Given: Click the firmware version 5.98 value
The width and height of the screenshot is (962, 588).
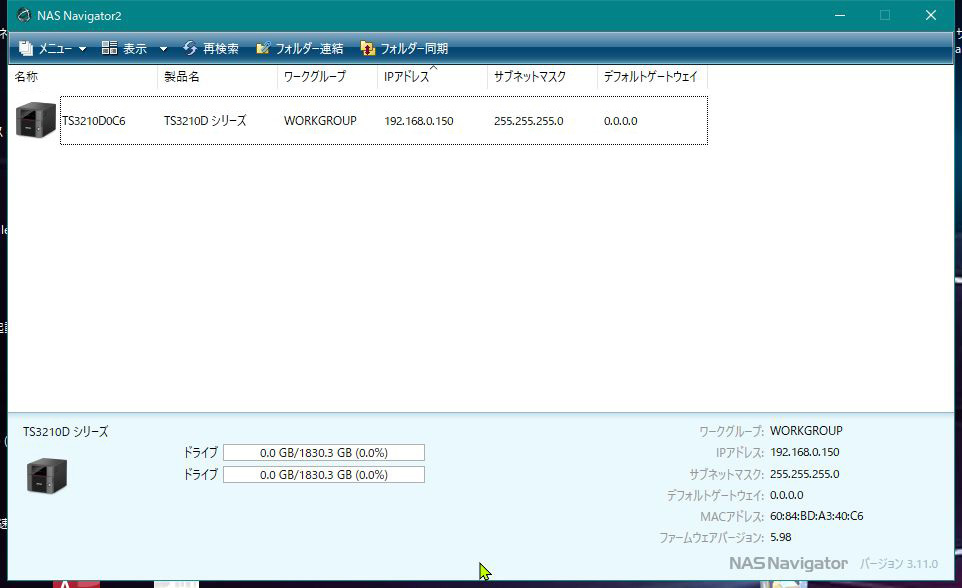Looking at the screenshot, I should pos(780,537).
